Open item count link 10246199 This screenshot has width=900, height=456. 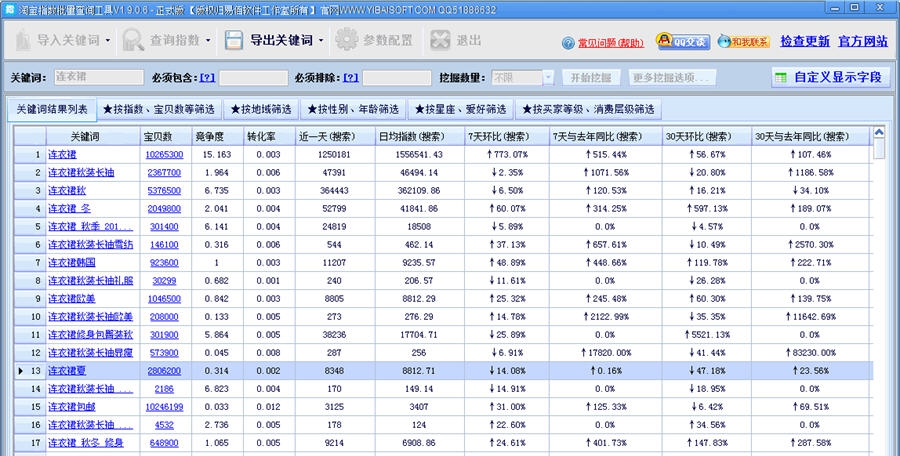click(164, 407)
